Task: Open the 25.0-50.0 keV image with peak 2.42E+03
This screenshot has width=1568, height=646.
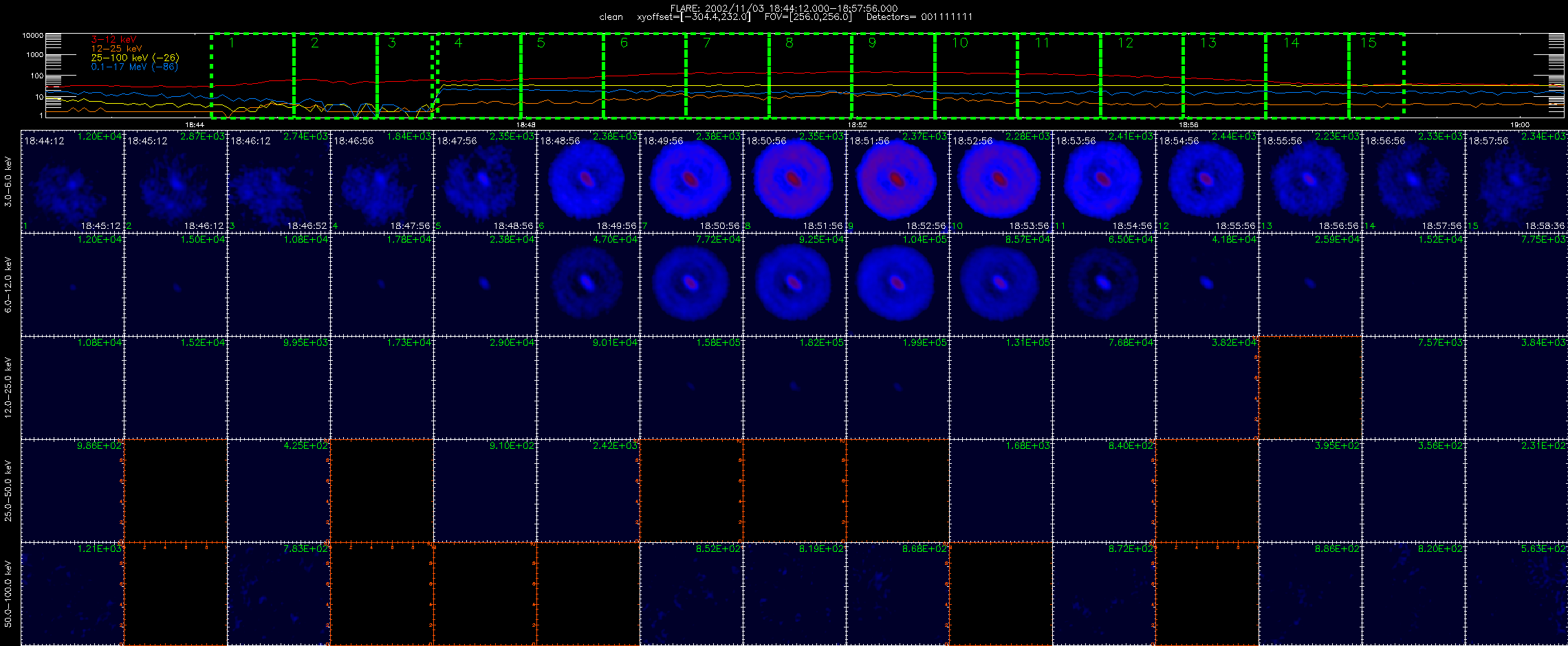Action: pyautogui.click(x=588, y=491)
